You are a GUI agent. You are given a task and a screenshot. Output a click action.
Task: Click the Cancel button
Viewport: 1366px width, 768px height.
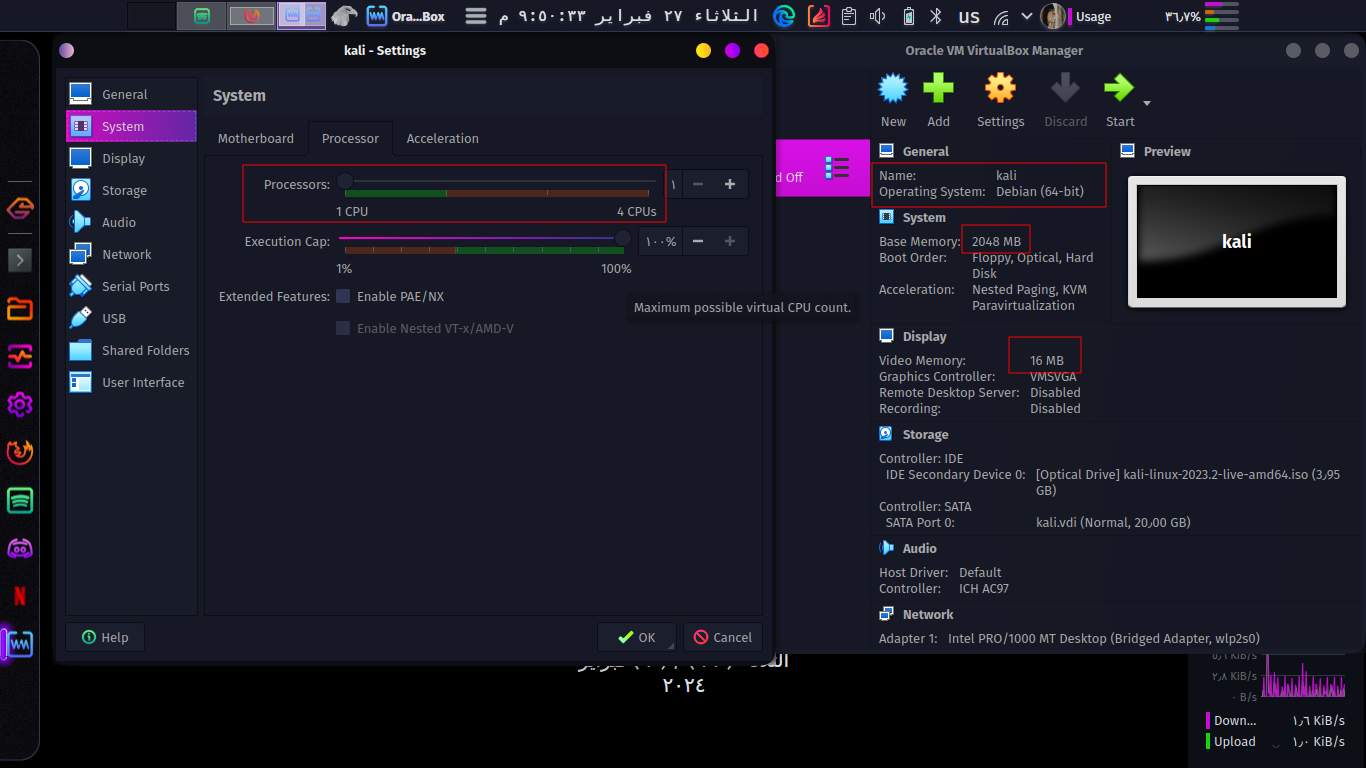722,637
